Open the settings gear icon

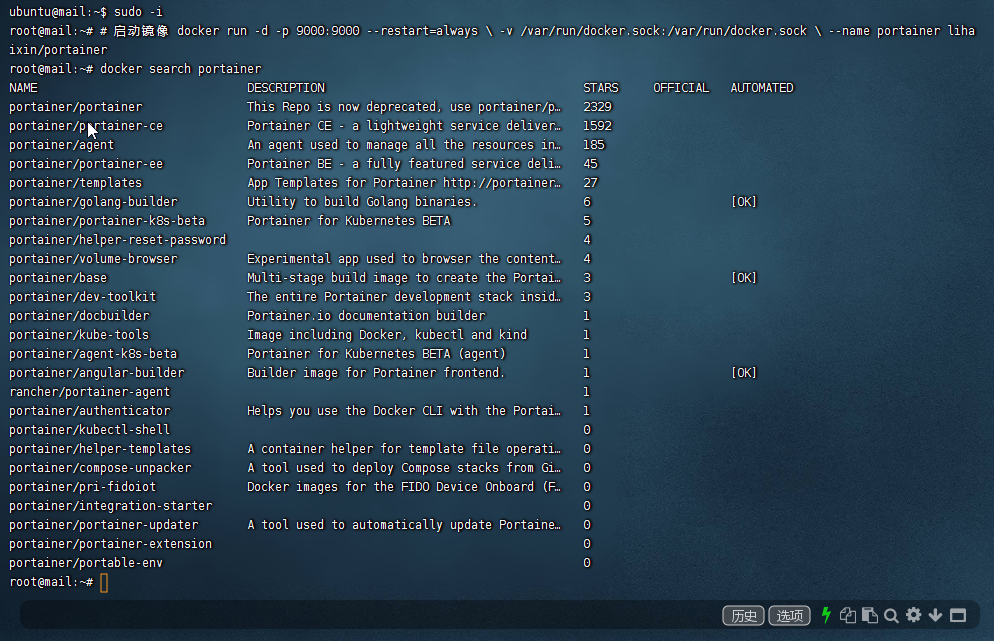[913, 614]
